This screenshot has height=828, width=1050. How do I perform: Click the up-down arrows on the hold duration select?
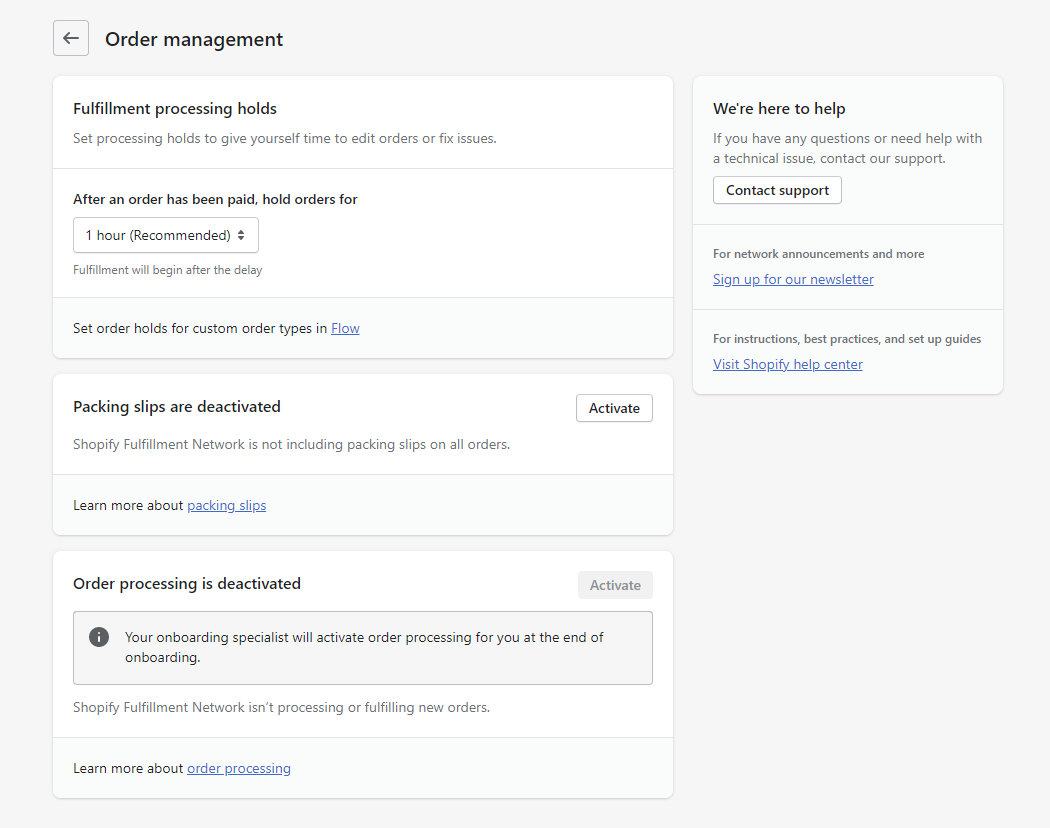[x=241, y=235]
